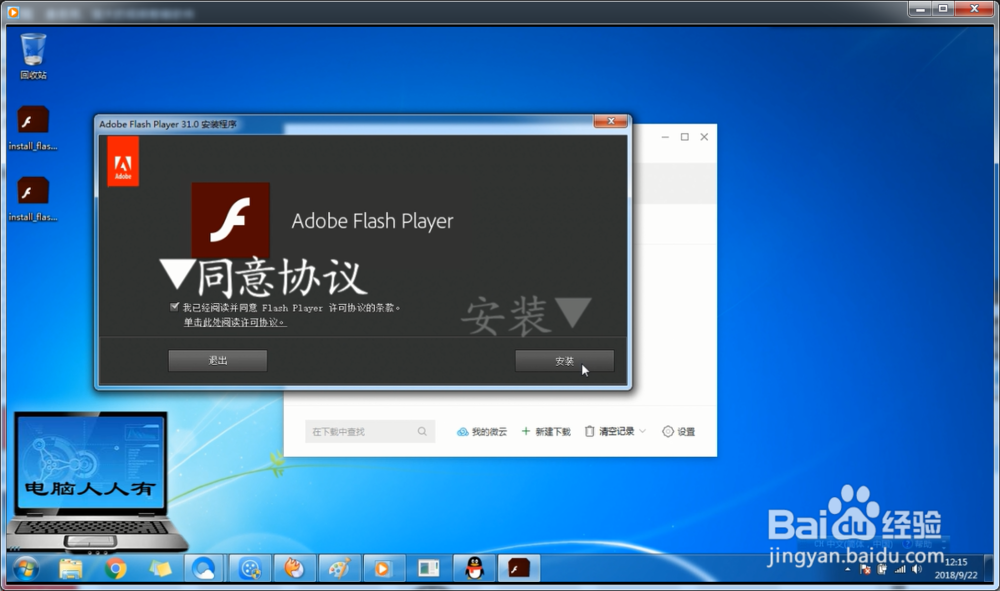Click the 安装 install button
The height and width of the screenshot is (591, 1000).
pos(564,361)
